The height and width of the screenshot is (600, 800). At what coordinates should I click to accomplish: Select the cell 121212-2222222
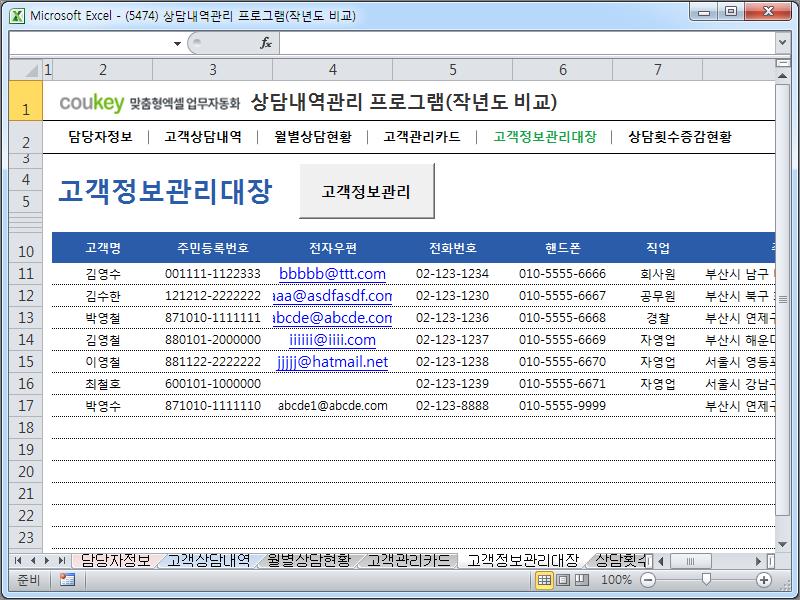(x=213, y=296)
